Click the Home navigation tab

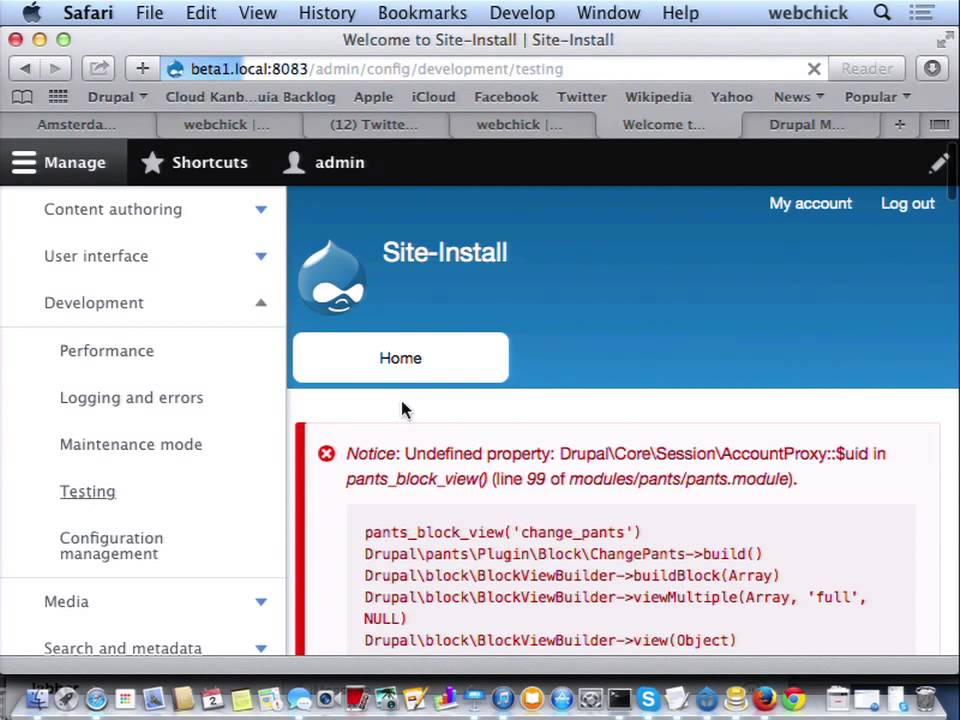400,358
